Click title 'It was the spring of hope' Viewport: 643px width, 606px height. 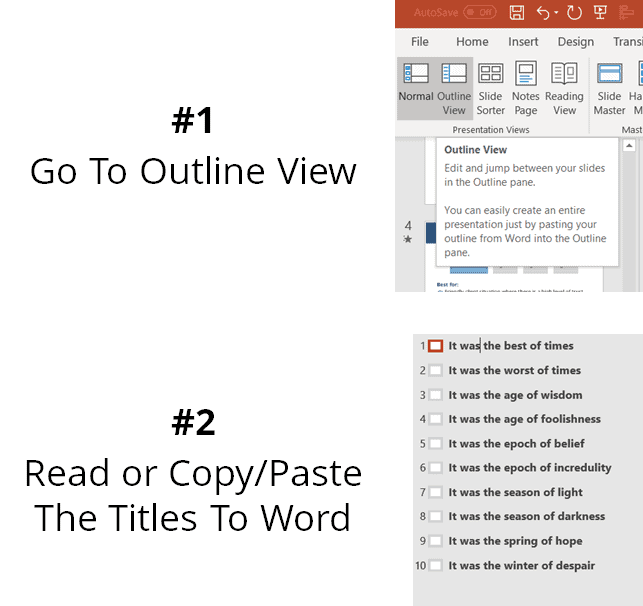tap(515, 541)
